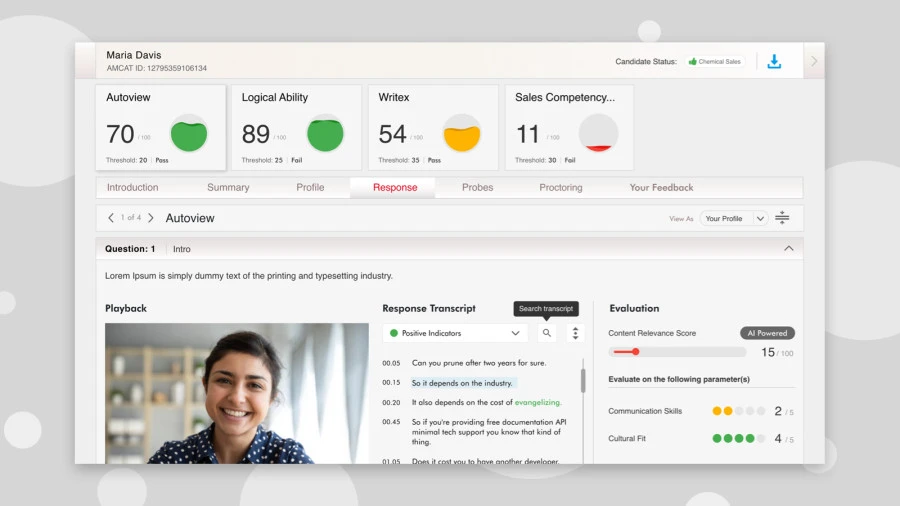The image size is (900, 506).
Task: Click the search transcript magnifier icon
Action: [x=546, y=333]
